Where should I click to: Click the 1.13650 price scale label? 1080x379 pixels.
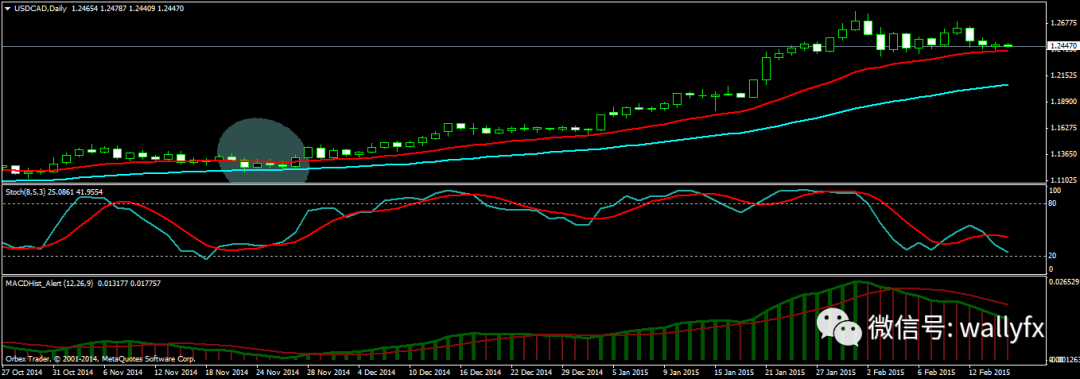[1063, 154]
